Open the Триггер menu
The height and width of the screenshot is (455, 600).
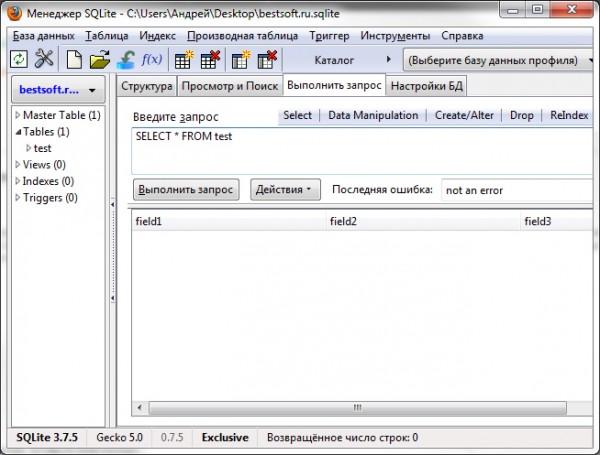(x=329, y=36)
